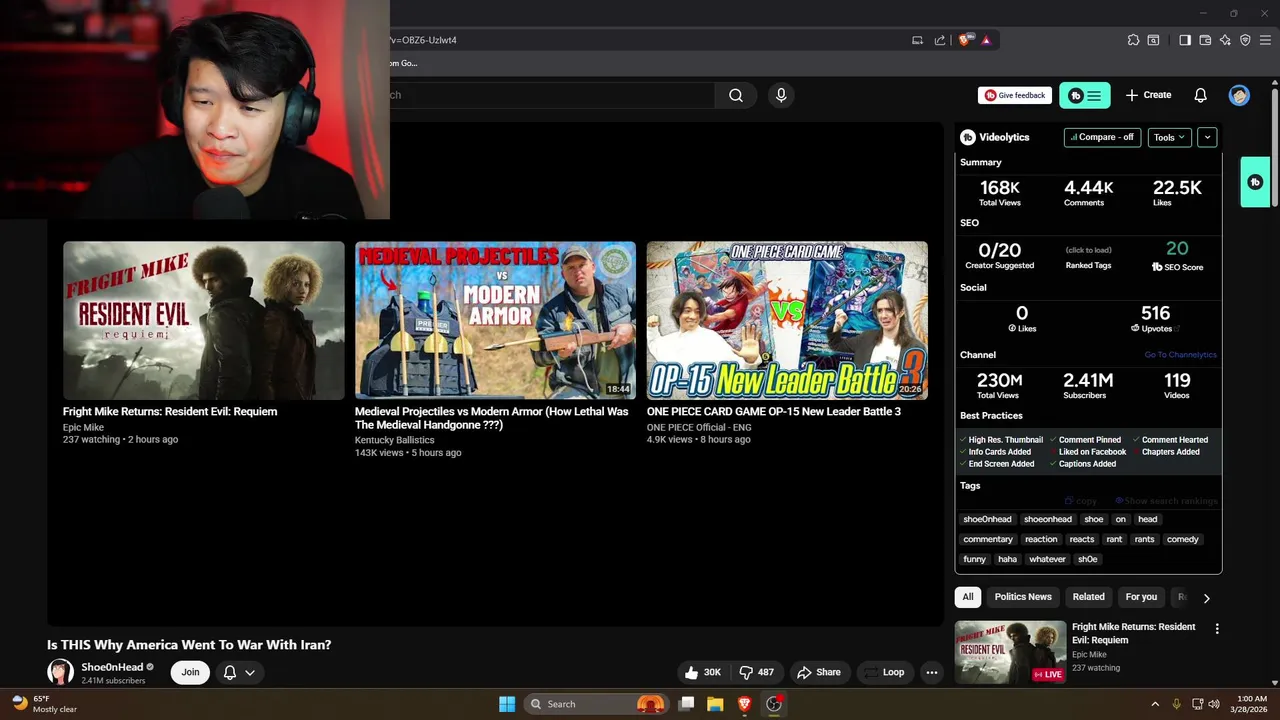
Task: Click the Brave browser taskbar icon
Action: [744, 704]
